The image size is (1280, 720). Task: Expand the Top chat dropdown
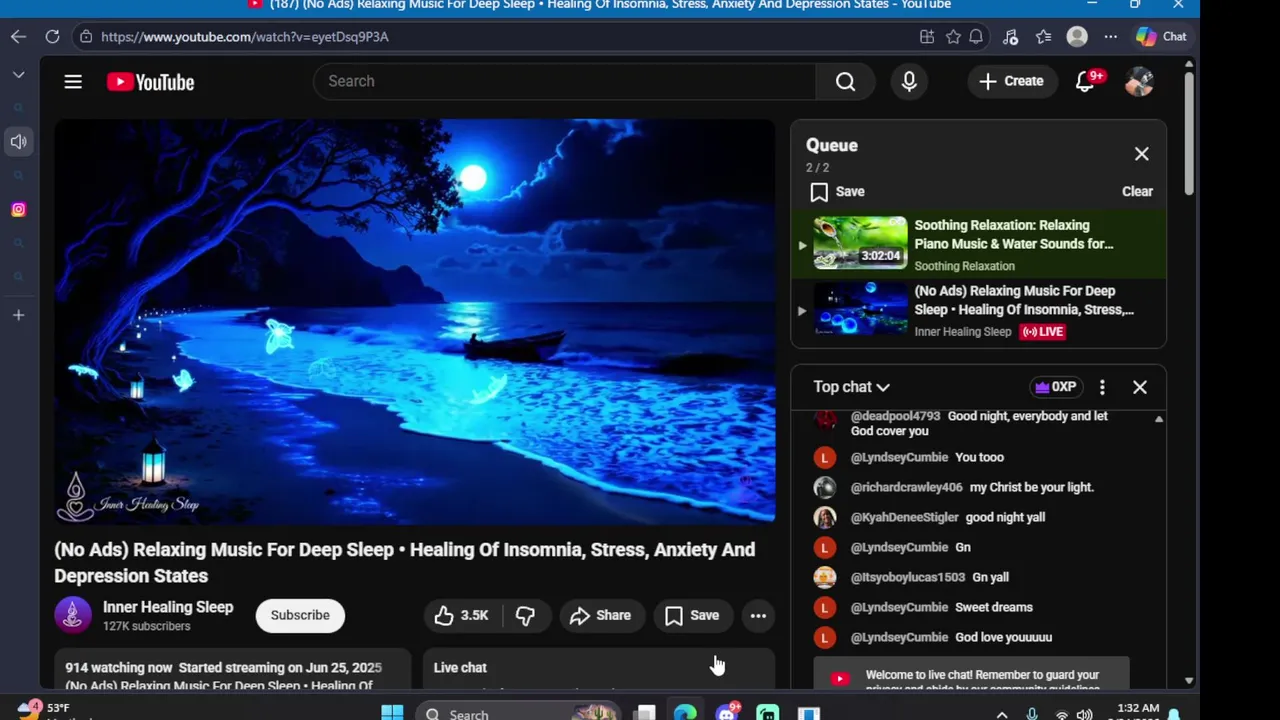[x=851, y=387]
